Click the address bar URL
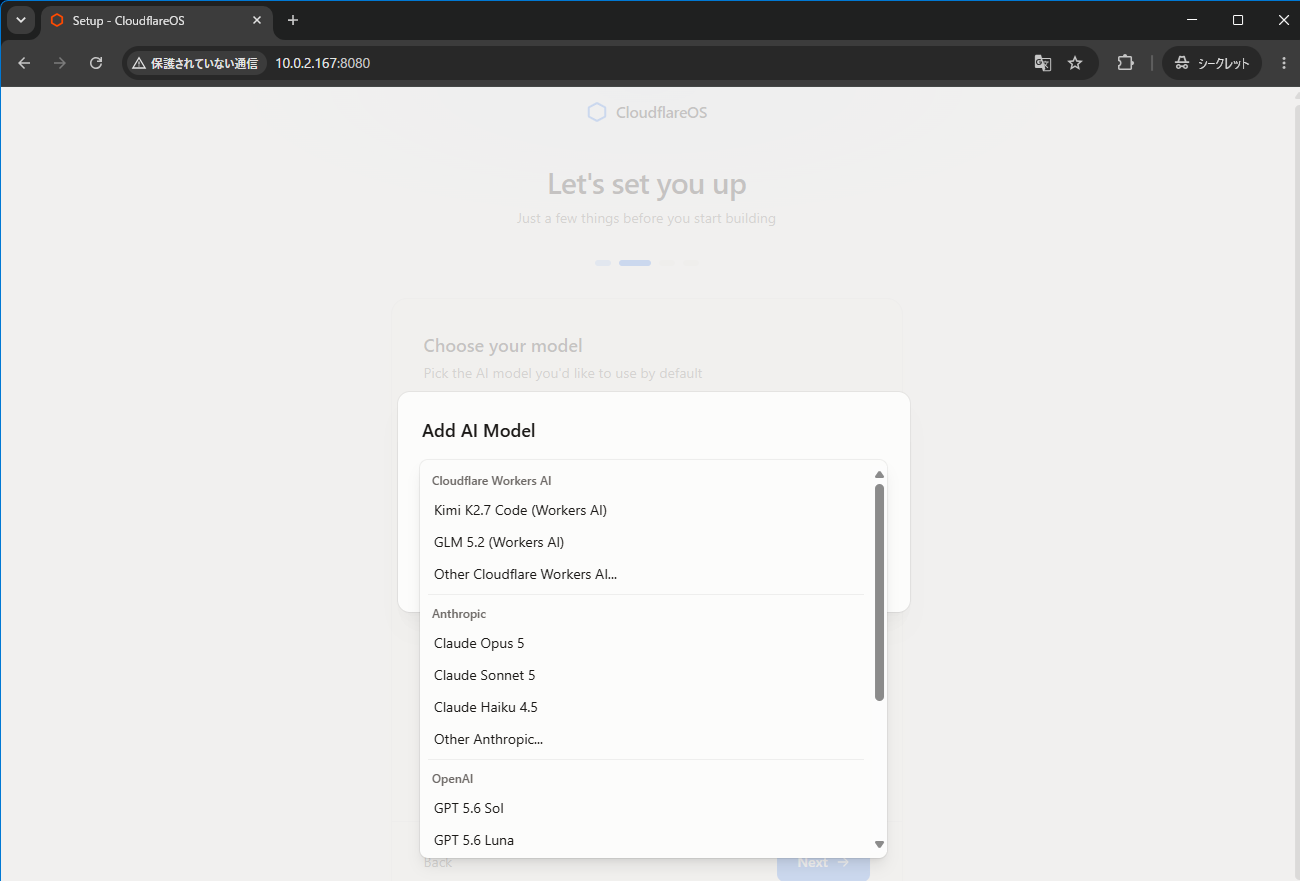Screen dimensions: 1300x881 [x=323, y=63]
